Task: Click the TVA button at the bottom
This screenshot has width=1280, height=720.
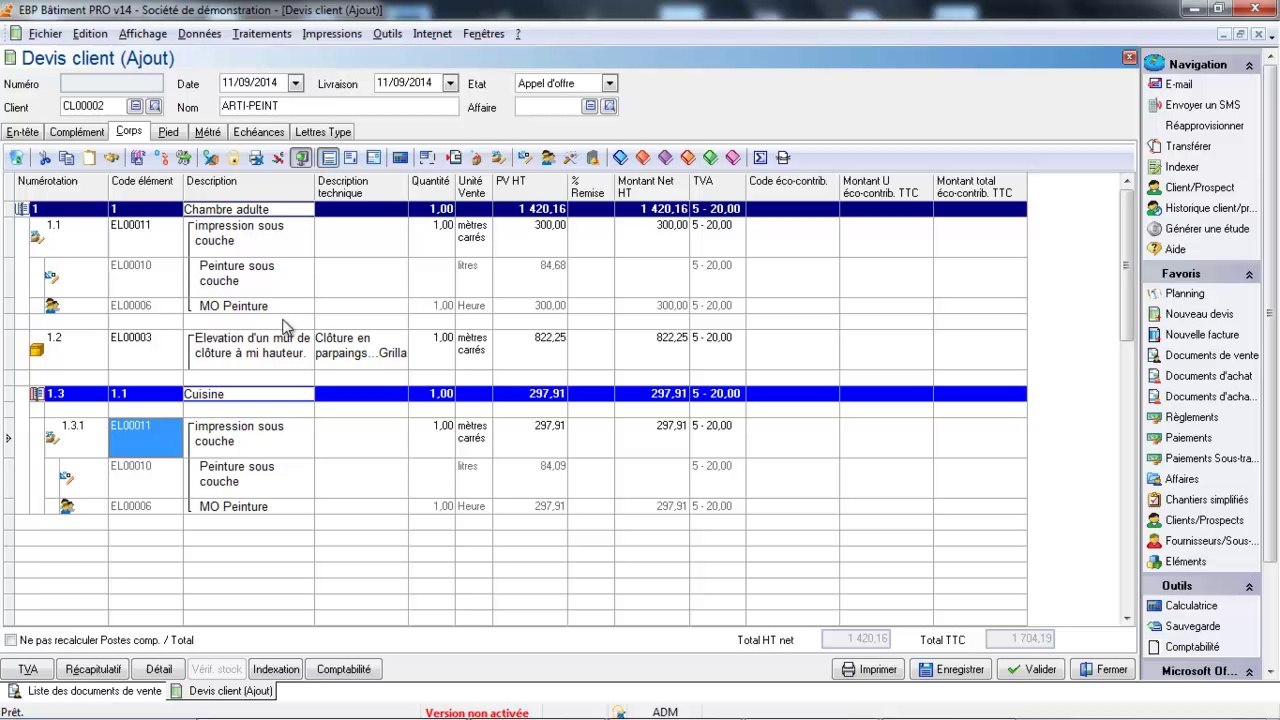Action: (28, 669)
